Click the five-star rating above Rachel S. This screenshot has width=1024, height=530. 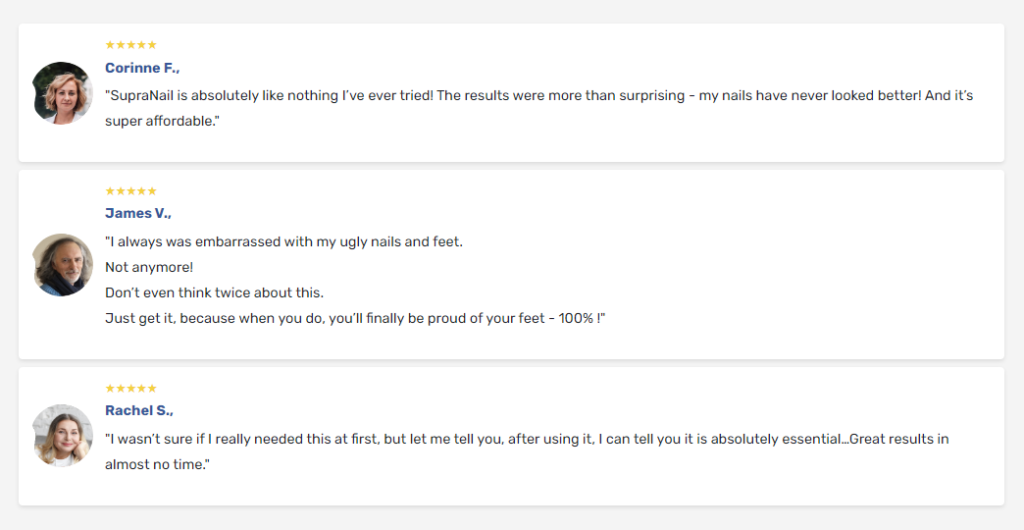point(131,388)
